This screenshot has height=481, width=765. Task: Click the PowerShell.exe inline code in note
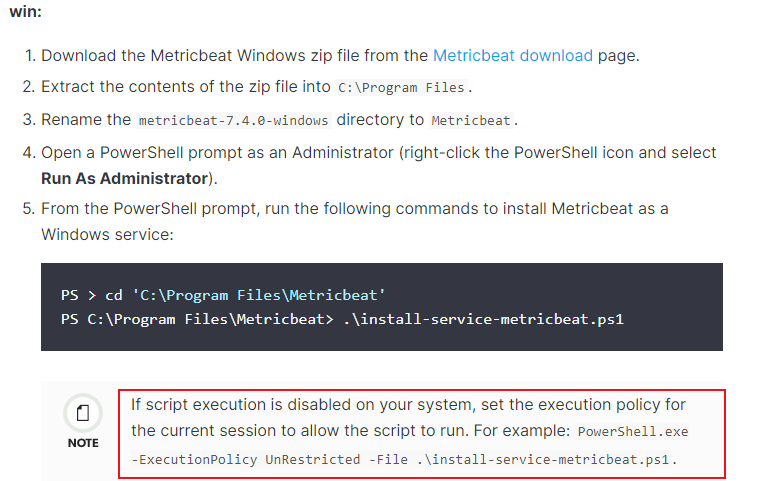pos(633,432)
